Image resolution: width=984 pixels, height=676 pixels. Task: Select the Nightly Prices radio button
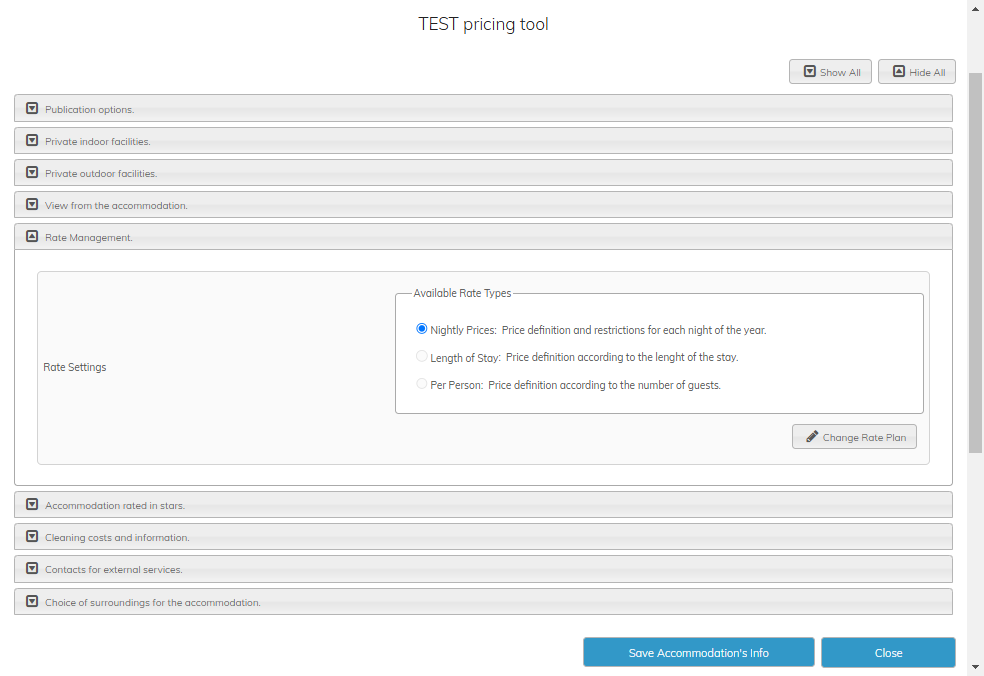pyautogui.click(x=422, y=329)
